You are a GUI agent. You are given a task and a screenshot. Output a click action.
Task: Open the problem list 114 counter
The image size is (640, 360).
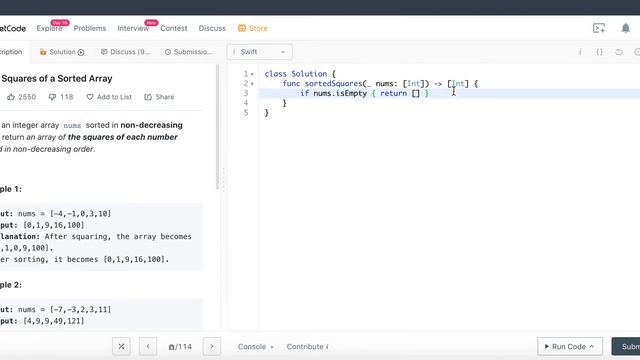click(x=180, y=347)
